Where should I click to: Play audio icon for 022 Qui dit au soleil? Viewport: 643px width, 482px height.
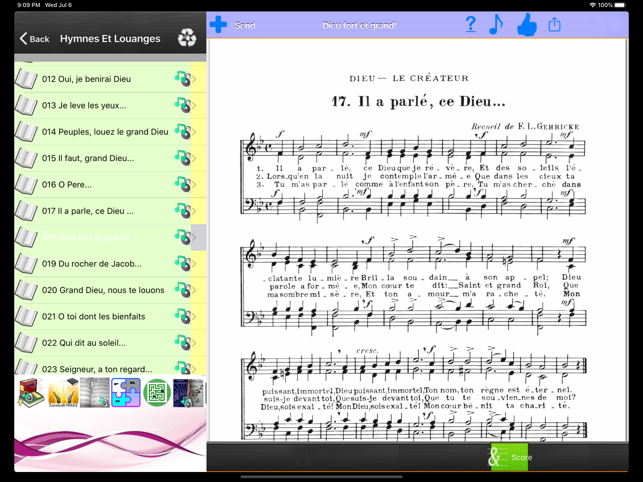[x=182, y=343]
